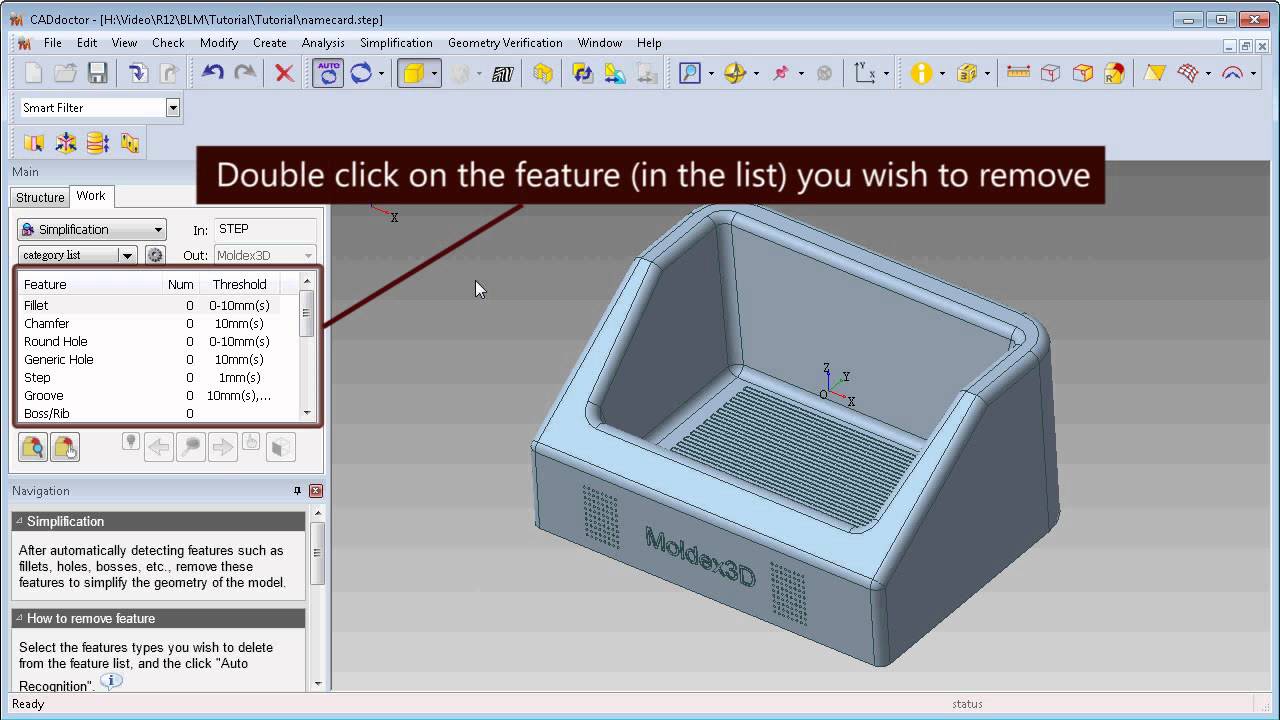Click the yellow triangle surface icon

(1155, 73)
